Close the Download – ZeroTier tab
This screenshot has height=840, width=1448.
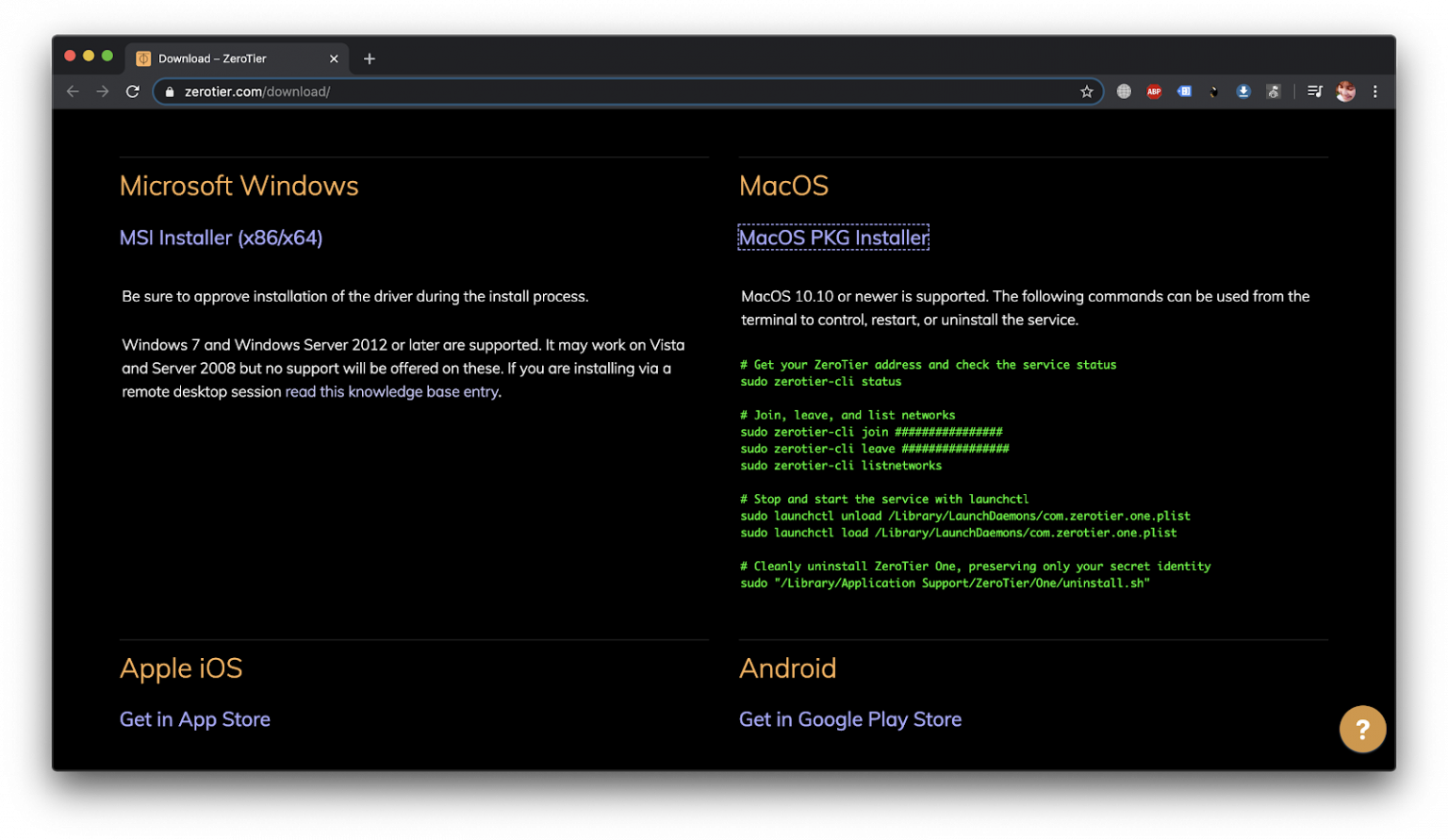click(334, 58)
